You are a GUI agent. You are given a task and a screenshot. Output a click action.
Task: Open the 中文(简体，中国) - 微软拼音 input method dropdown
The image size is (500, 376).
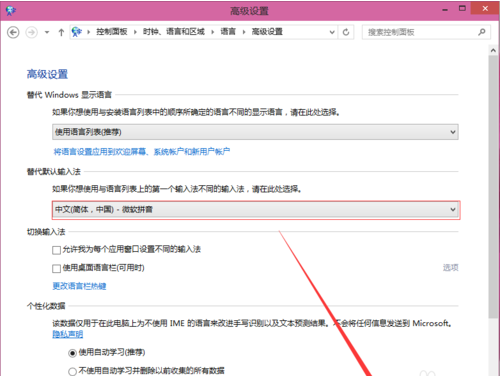pyautogui.click(x=256, y=210)
